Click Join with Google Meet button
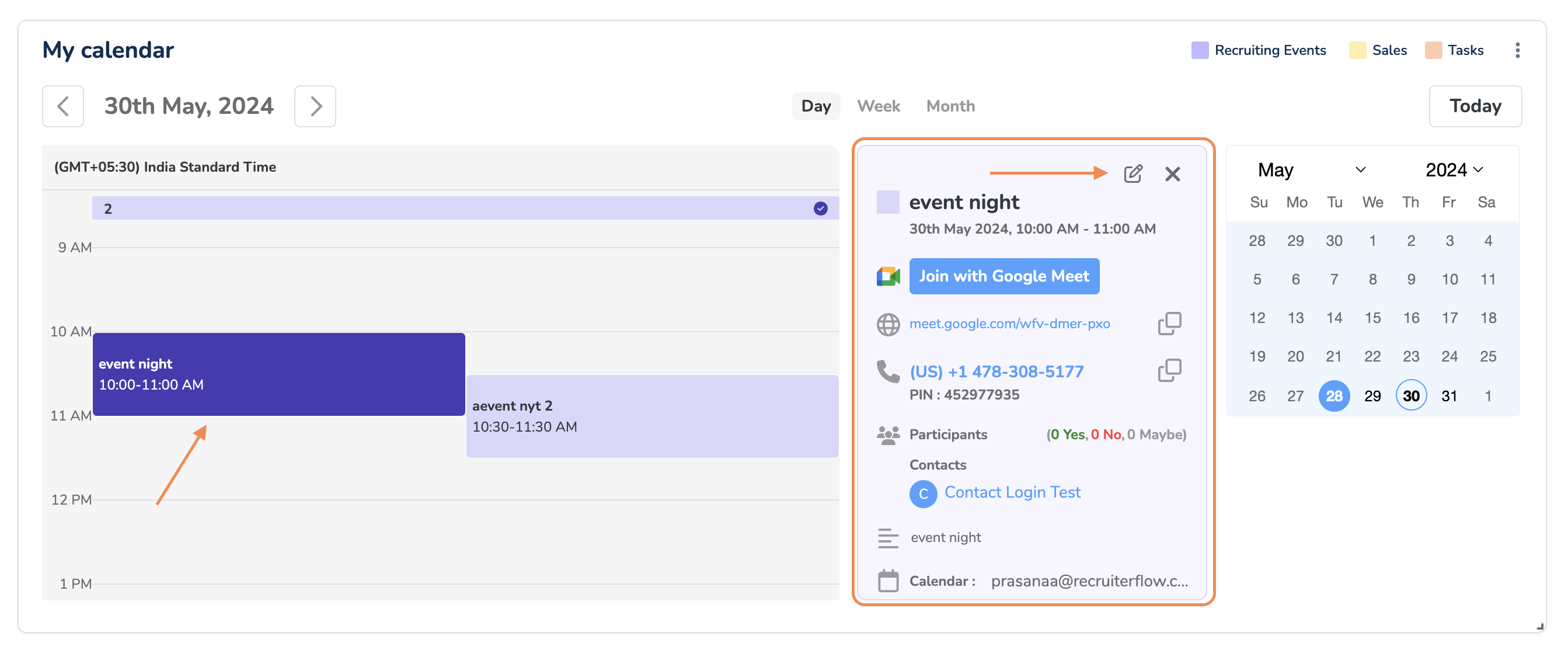This screenshot has height=653, width=1568. [1003, 276]
